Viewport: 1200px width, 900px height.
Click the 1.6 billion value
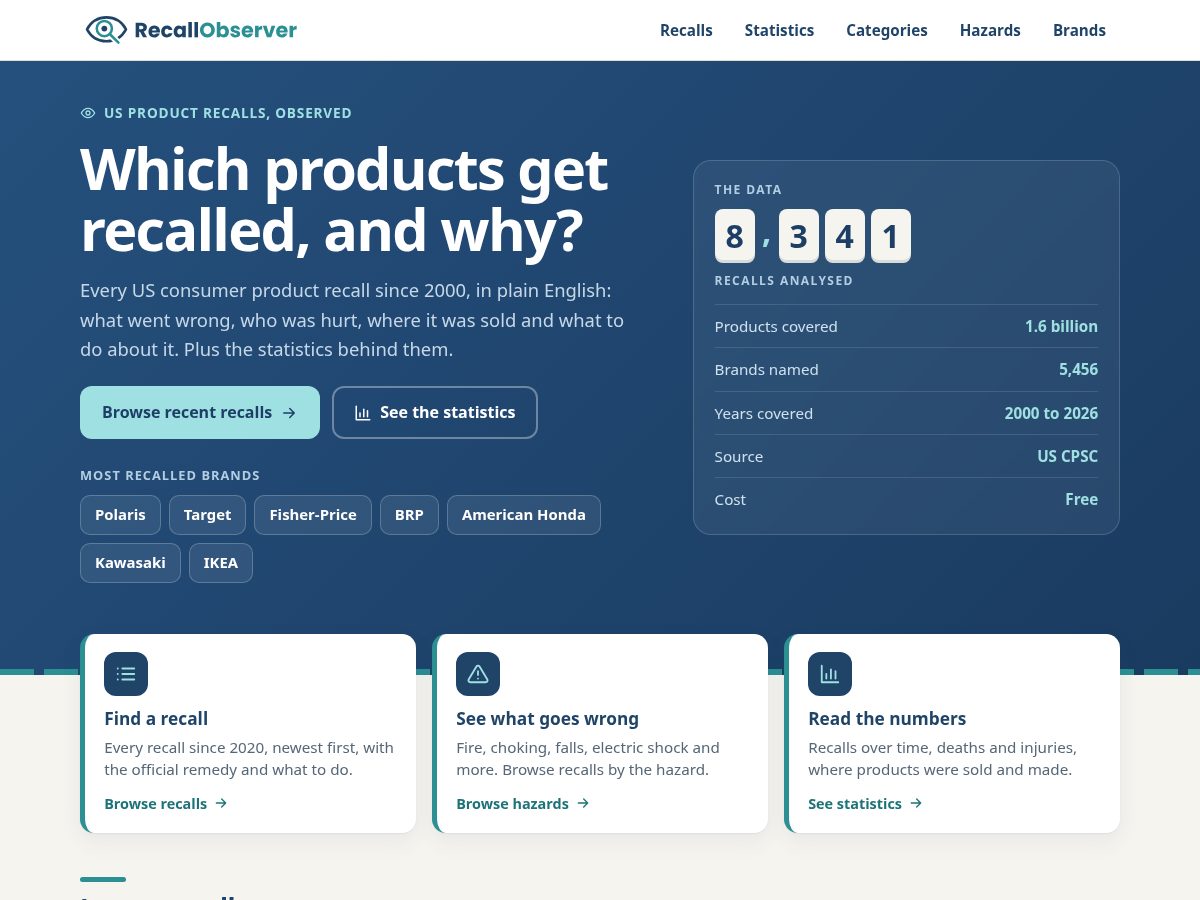[1061, 326]
